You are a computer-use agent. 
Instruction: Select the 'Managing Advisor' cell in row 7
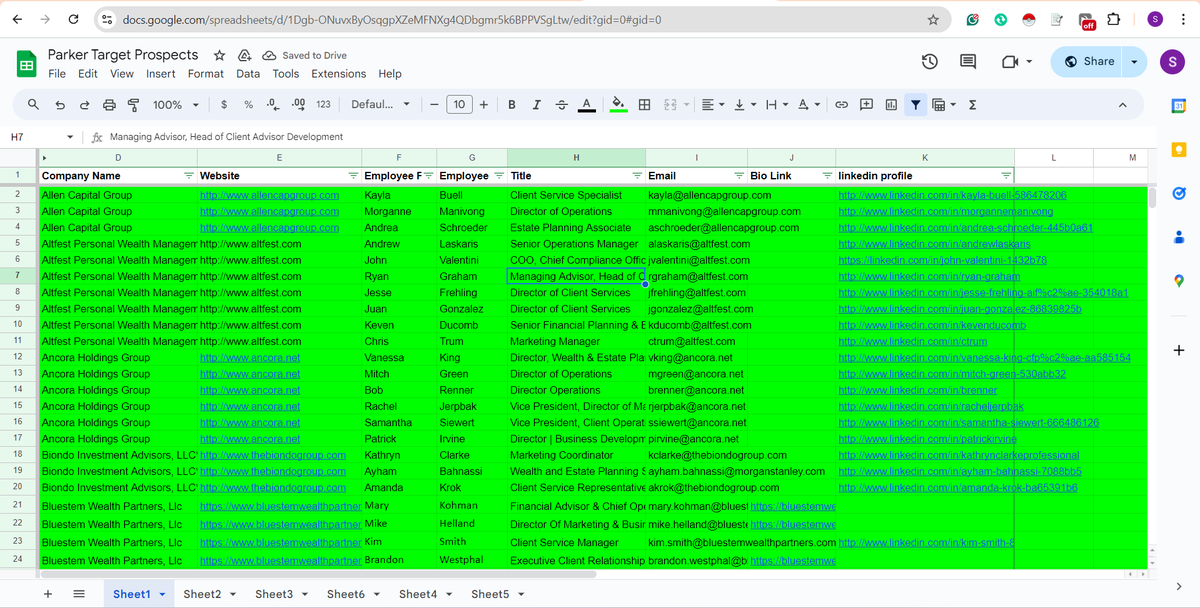click(x=576, y=276)
